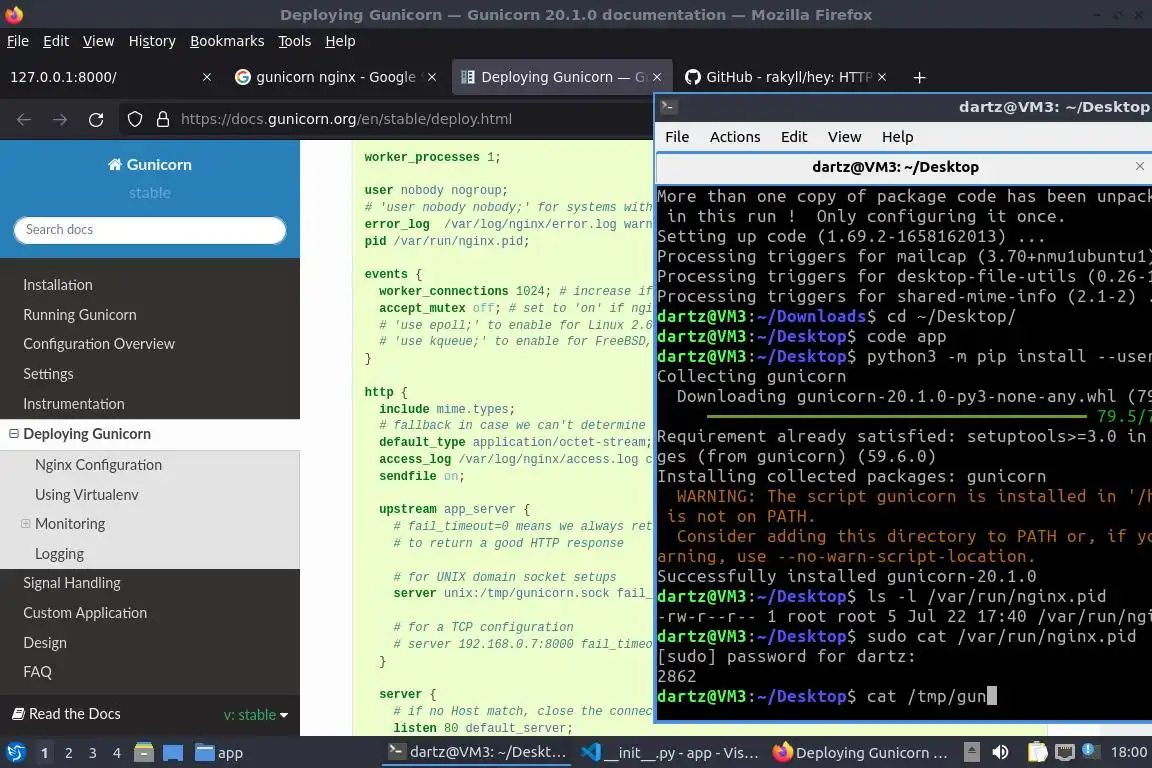Open Custom Application docs link
The image size is (1152, 768).
pos(85,612)
